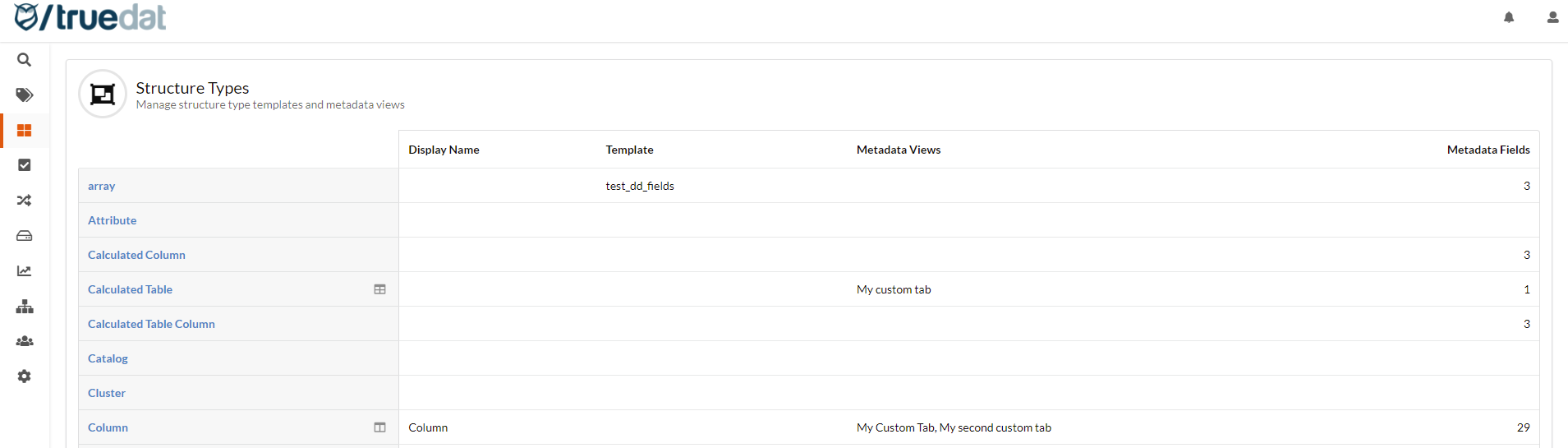Viewport: 1568px width, 448px height.
Task: Open the settings gear icon
Action: coord(25,376)
